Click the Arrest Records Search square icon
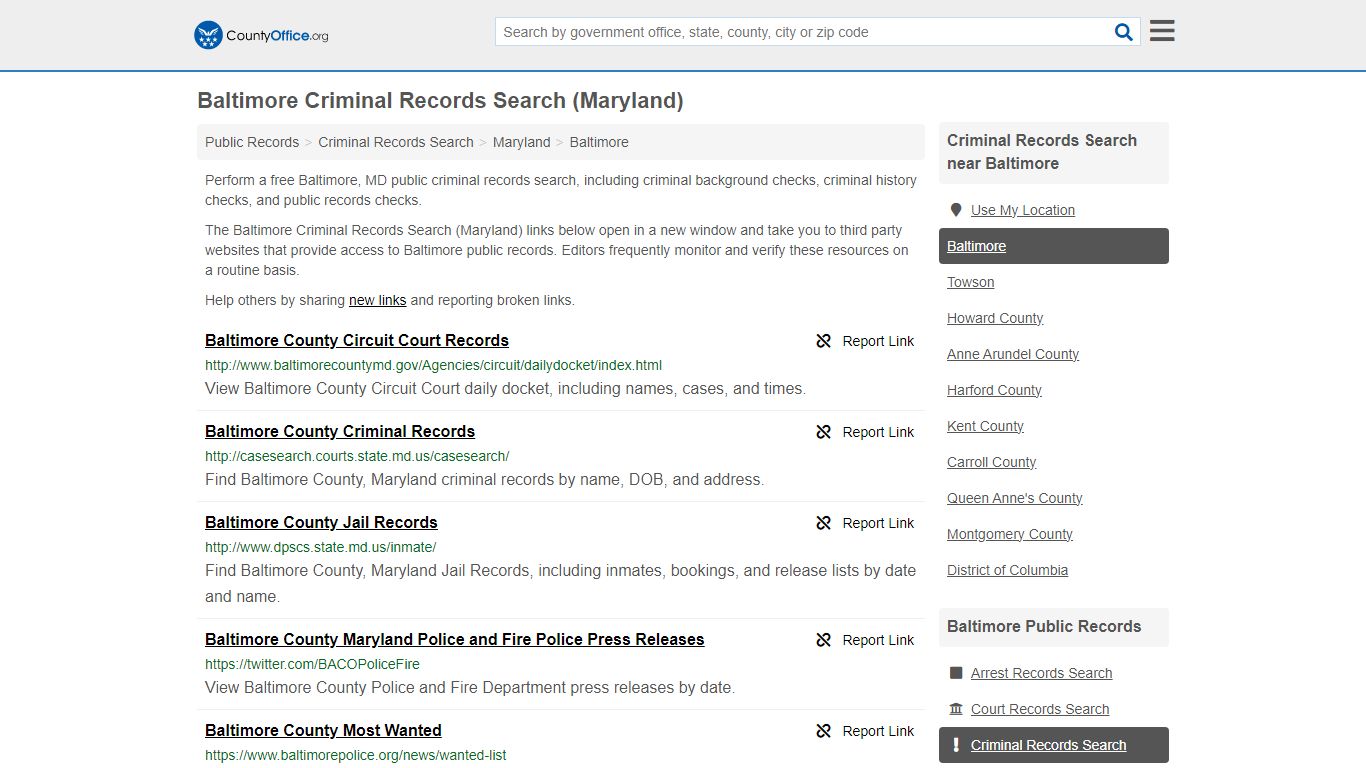 click(x=956, y=673)
